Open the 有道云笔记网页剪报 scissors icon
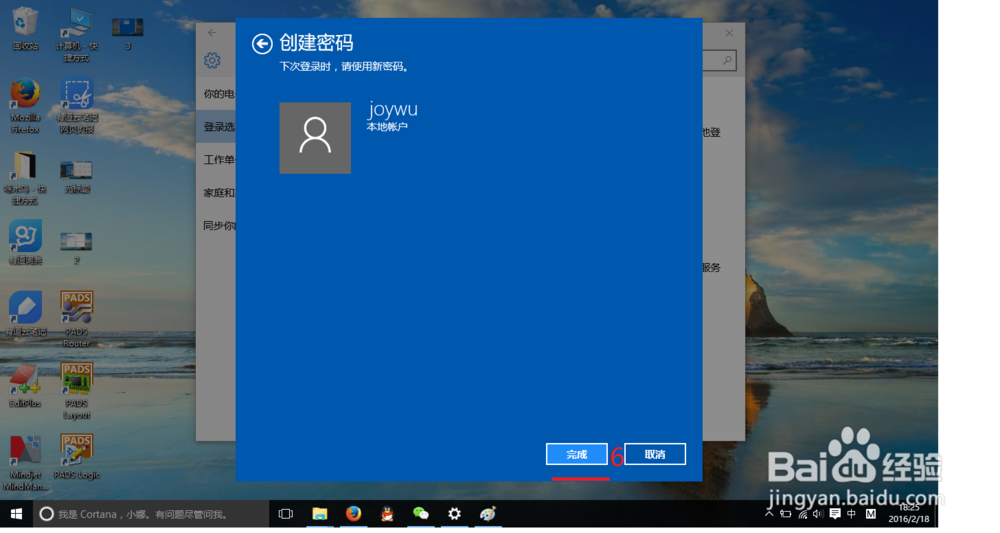 77,105
